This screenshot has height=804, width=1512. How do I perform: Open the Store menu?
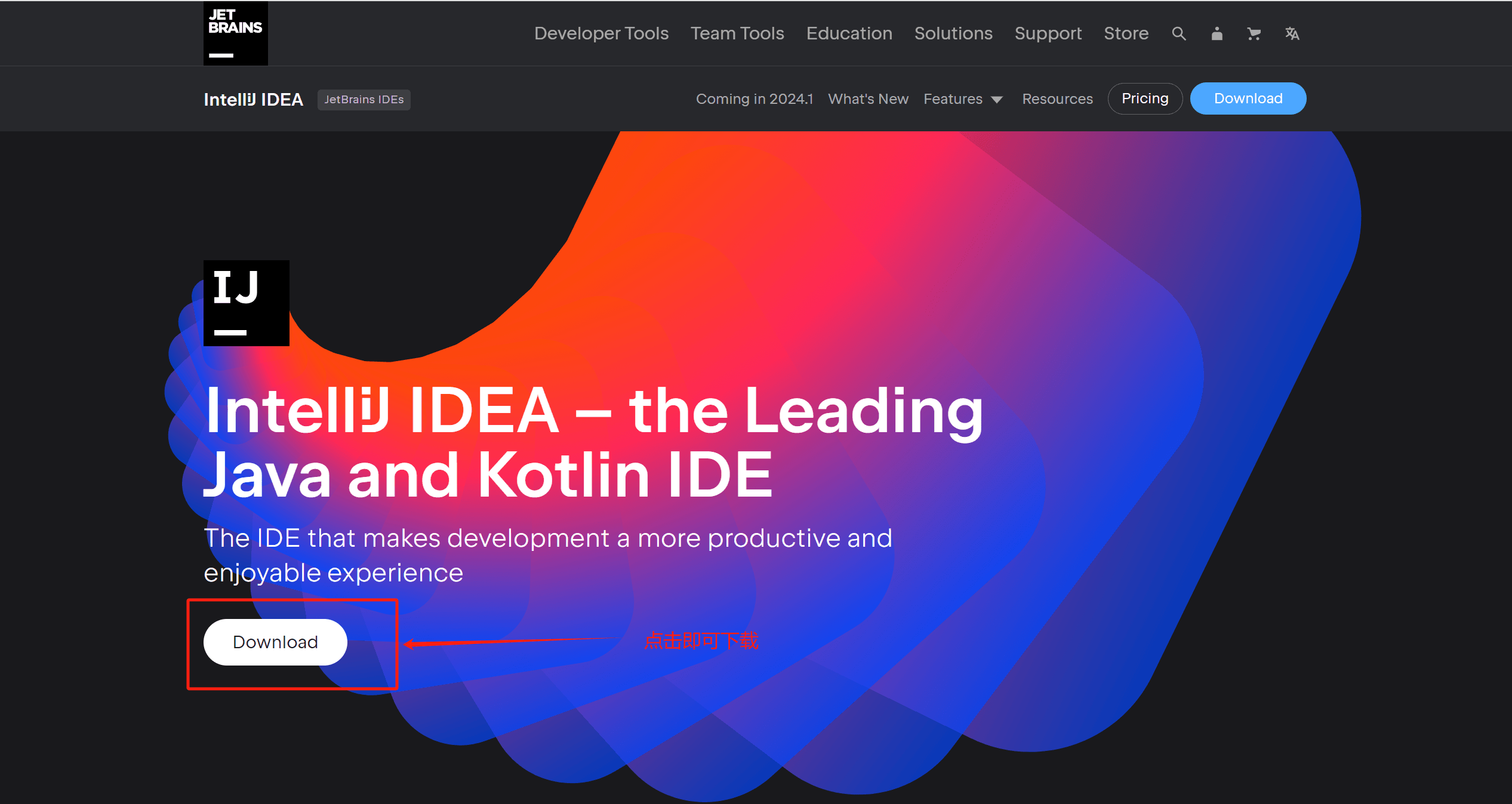1126,33
